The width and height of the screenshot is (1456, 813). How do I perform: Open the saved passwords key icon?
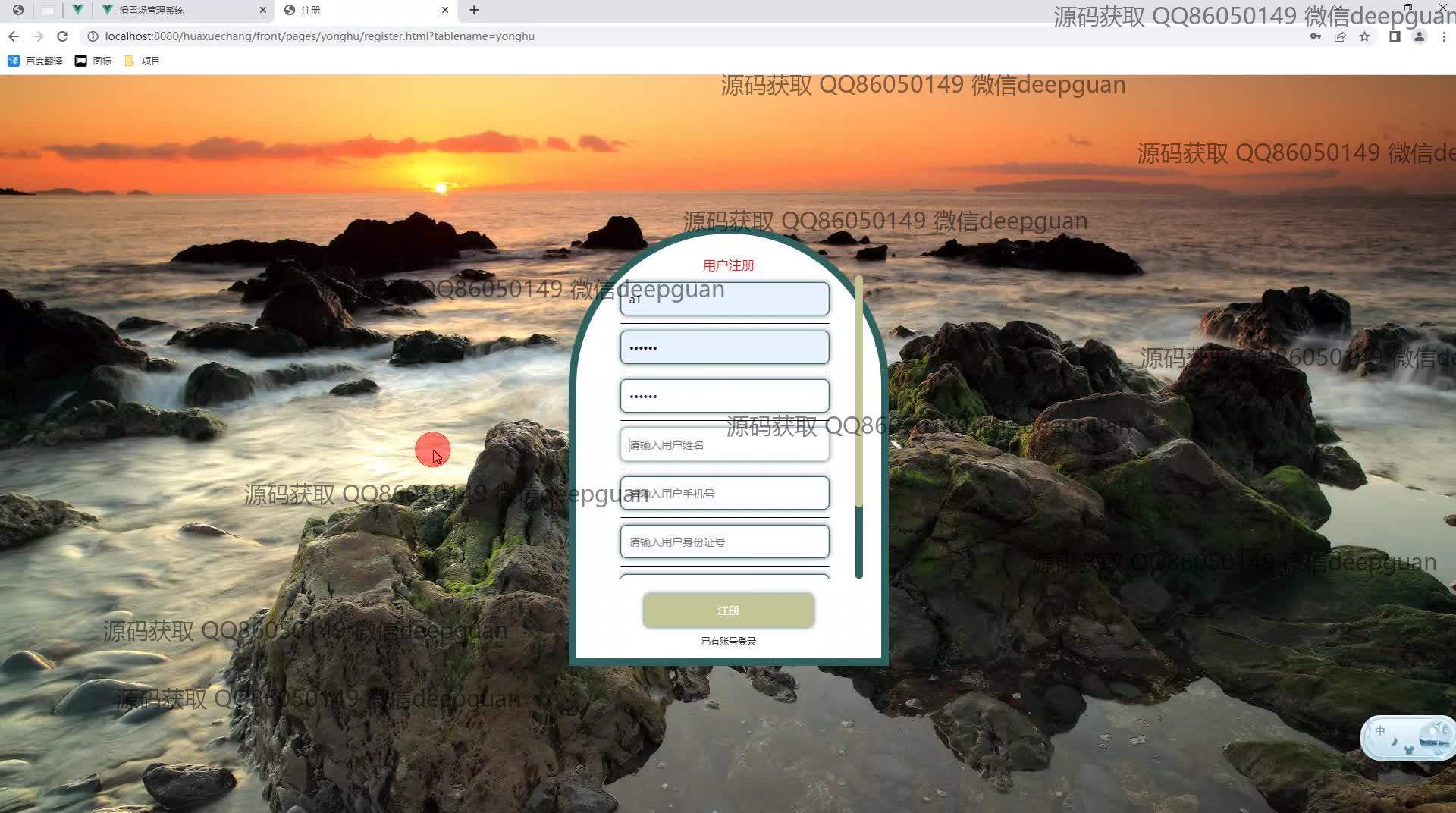1316,36
